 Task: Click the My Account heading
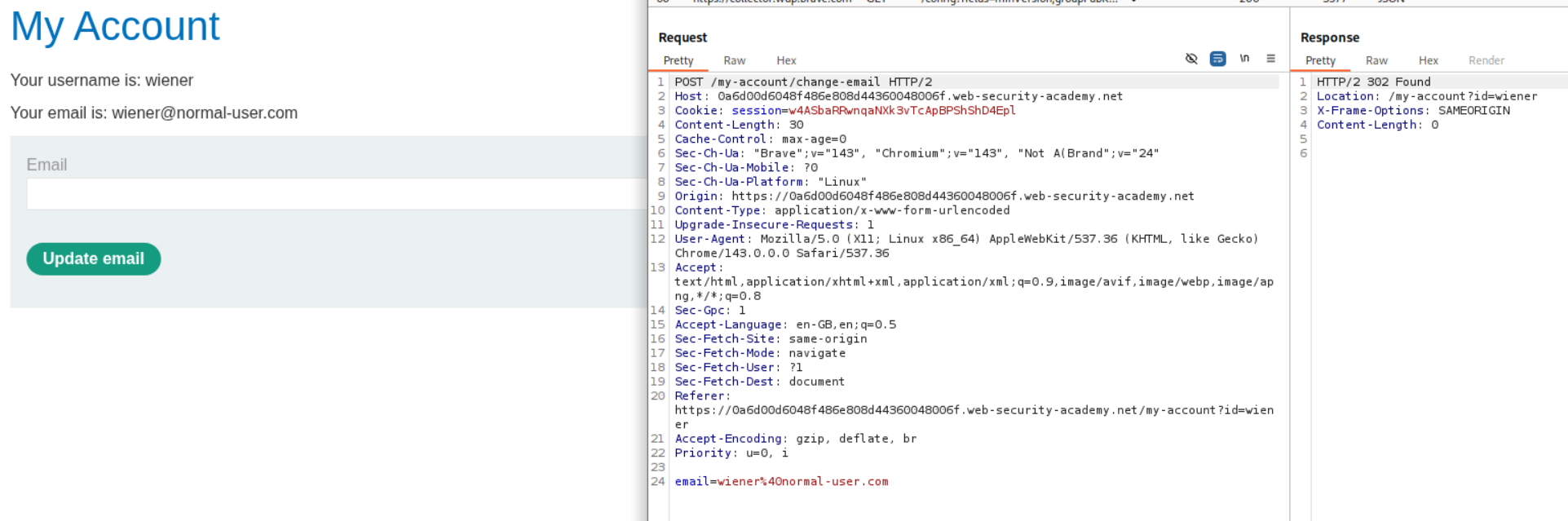pyautogui.click(x=115, y=26)
